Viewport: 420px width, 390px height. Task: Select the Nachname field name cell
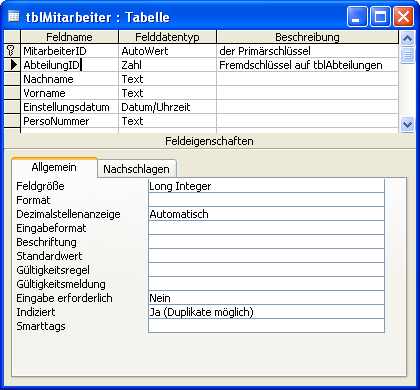pyautogui.click(x=69, y=79)
